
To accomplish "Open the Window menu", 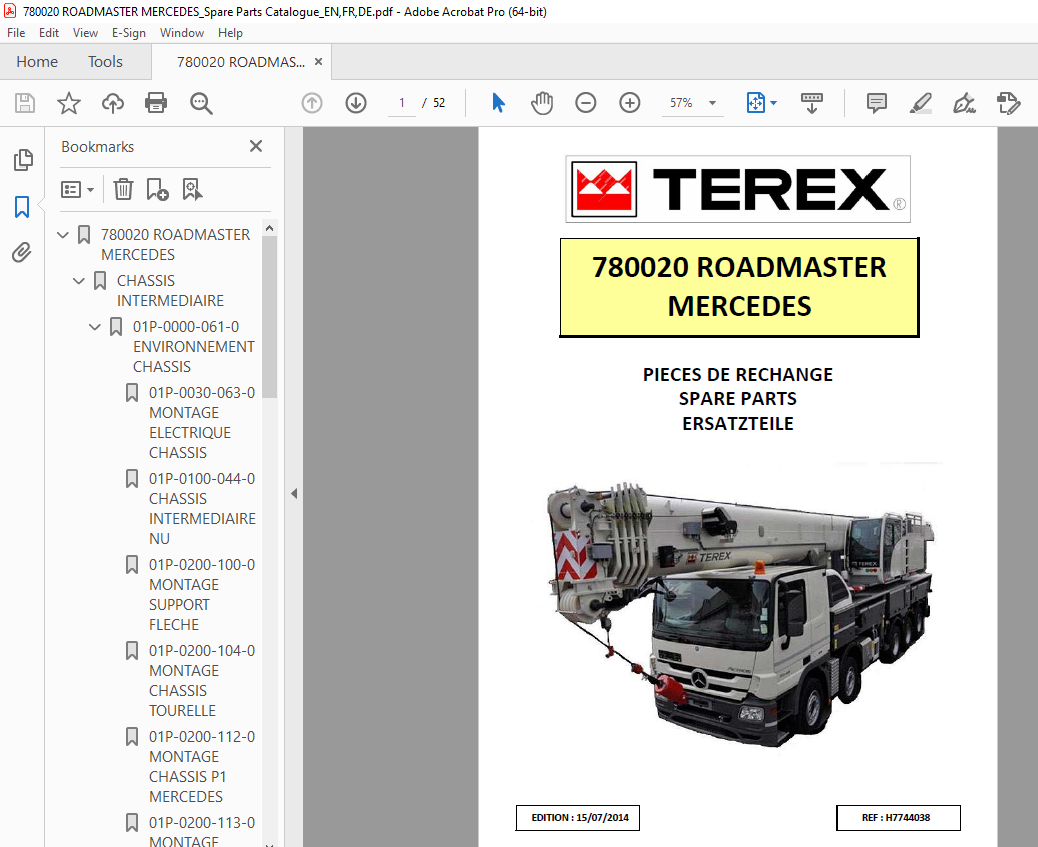I will (182, 33).
